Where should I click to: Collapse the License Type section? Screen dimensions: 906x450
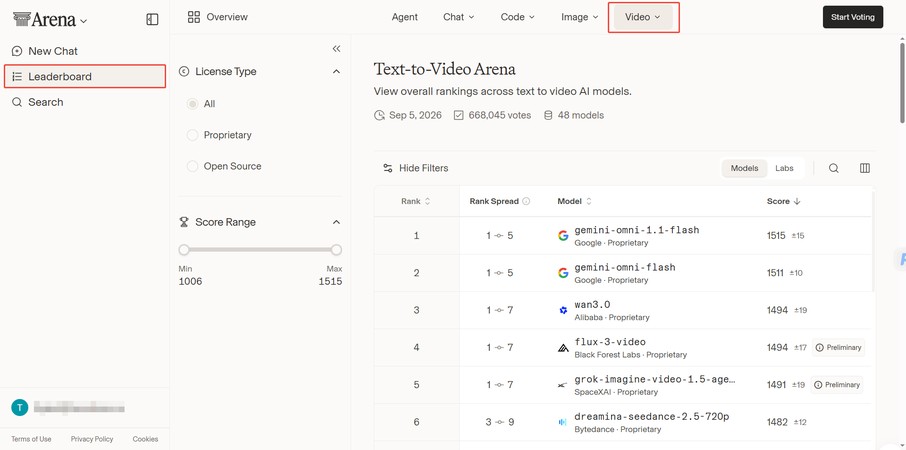coord(337,72)
